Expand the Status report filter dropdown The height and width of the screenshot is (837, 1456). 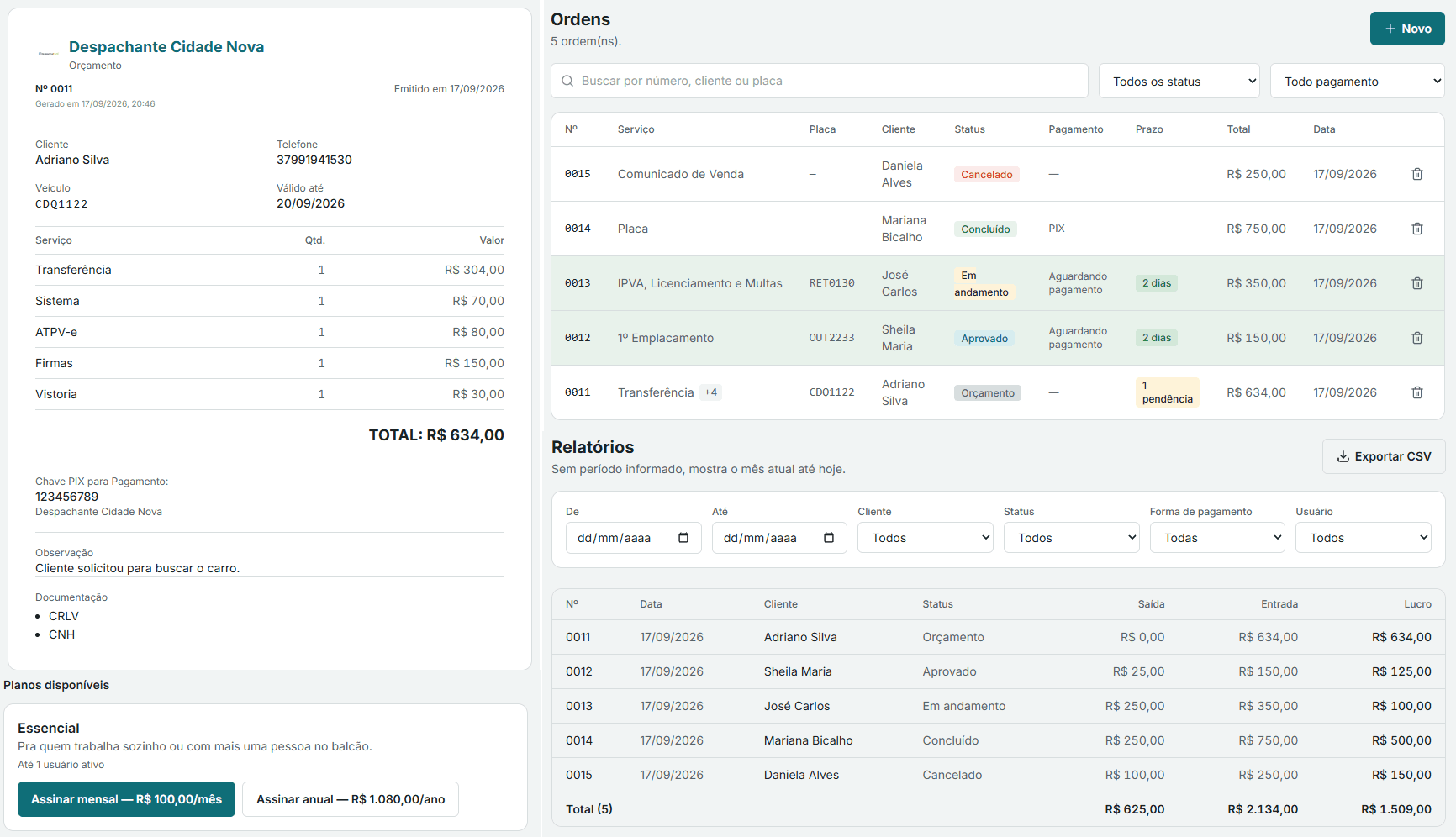point(1072,538)
